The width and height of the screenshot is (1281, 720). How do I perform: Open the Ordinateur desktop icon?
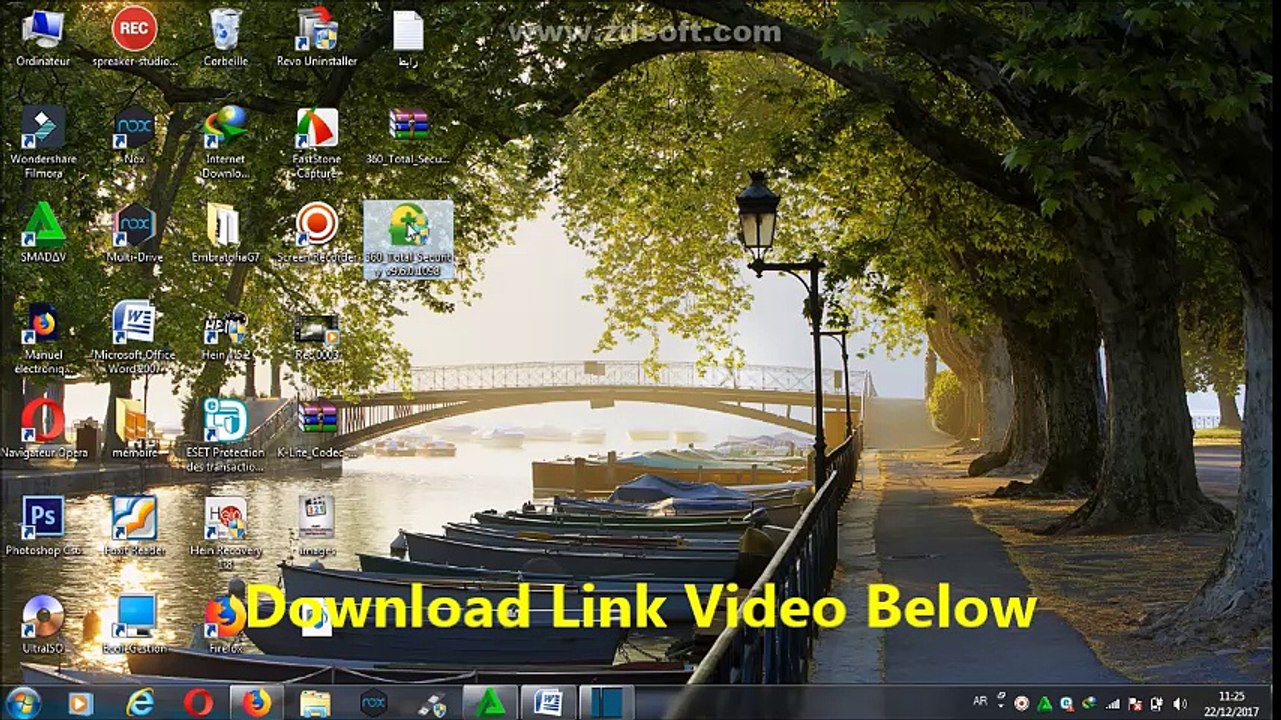[x=42, y=36]
